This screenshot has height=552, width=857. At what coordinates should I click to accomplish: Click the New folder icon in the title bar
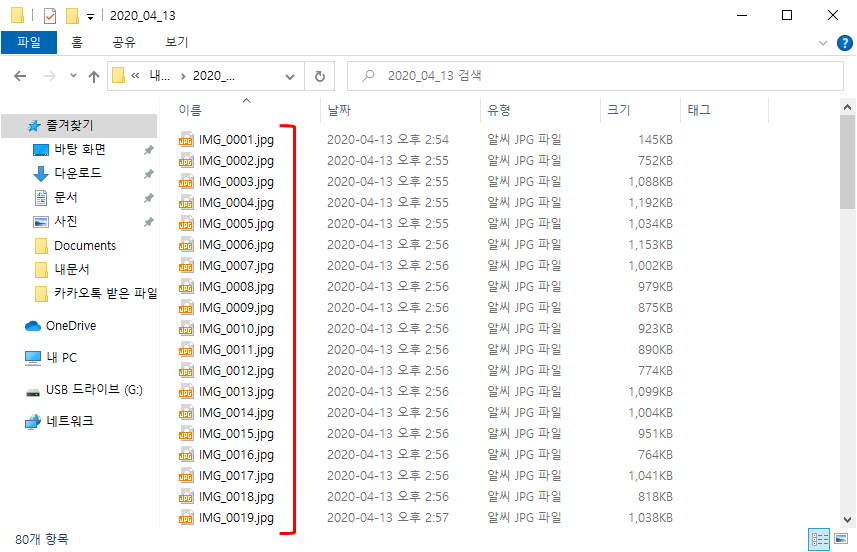pos(72,16)
